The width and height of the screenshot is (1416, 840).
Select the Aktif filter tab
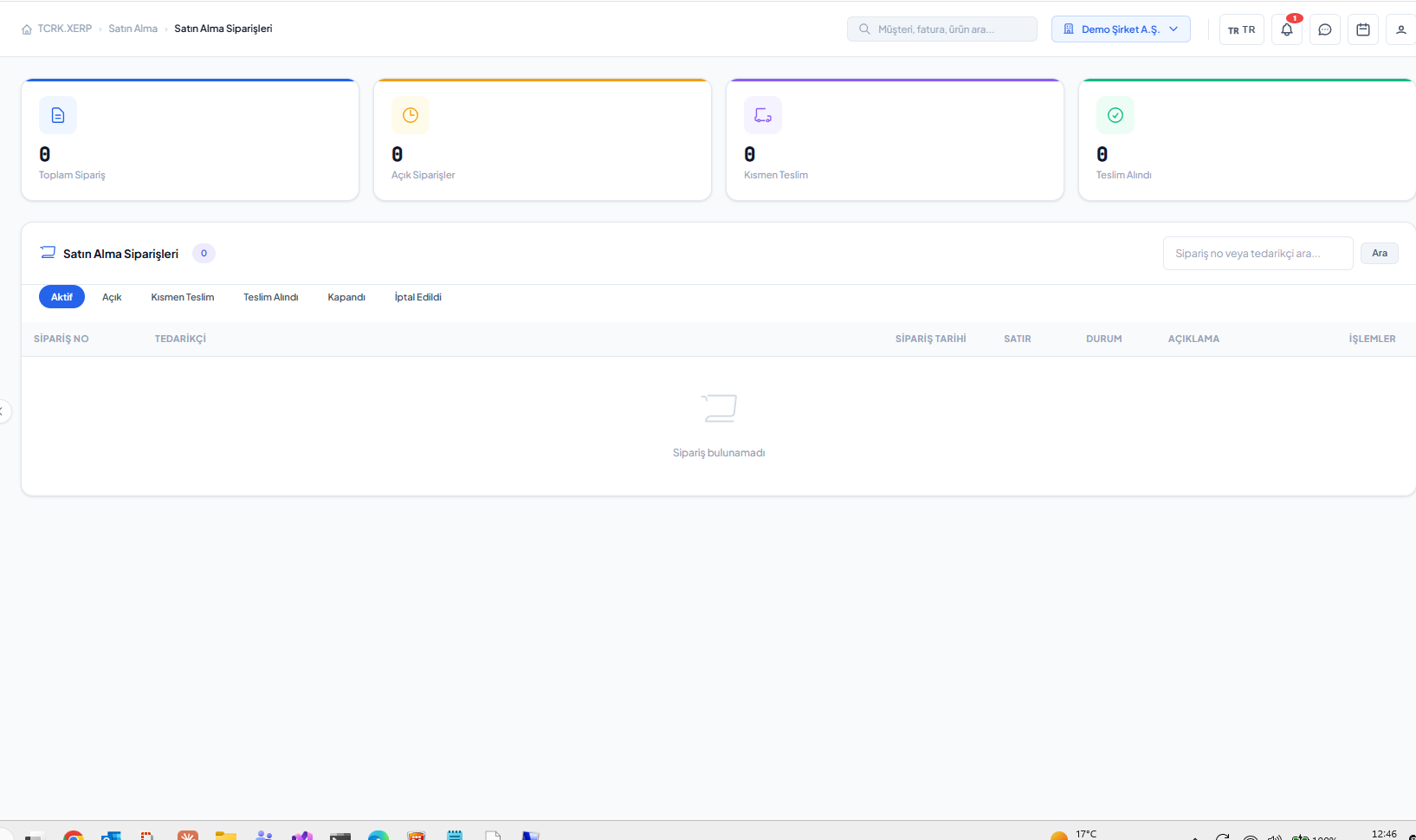pyautogui.click(x=61, y=297)
